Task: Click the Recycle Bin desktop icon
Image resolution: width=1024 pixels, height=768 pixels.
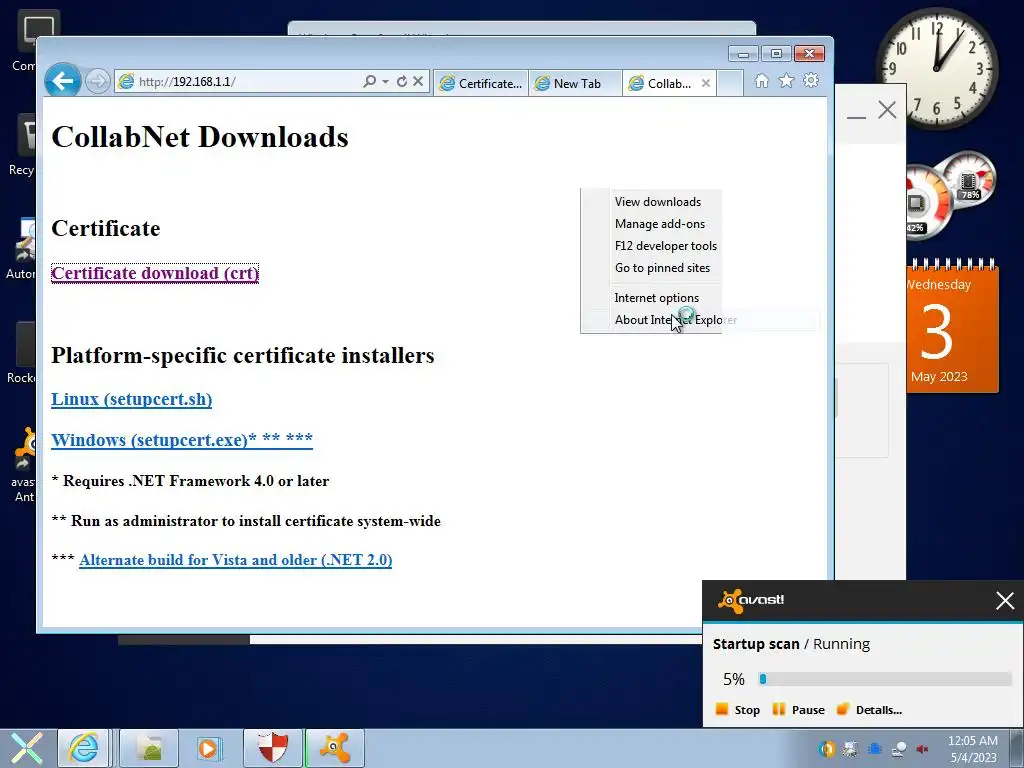Action: click(x=23, y=145)
